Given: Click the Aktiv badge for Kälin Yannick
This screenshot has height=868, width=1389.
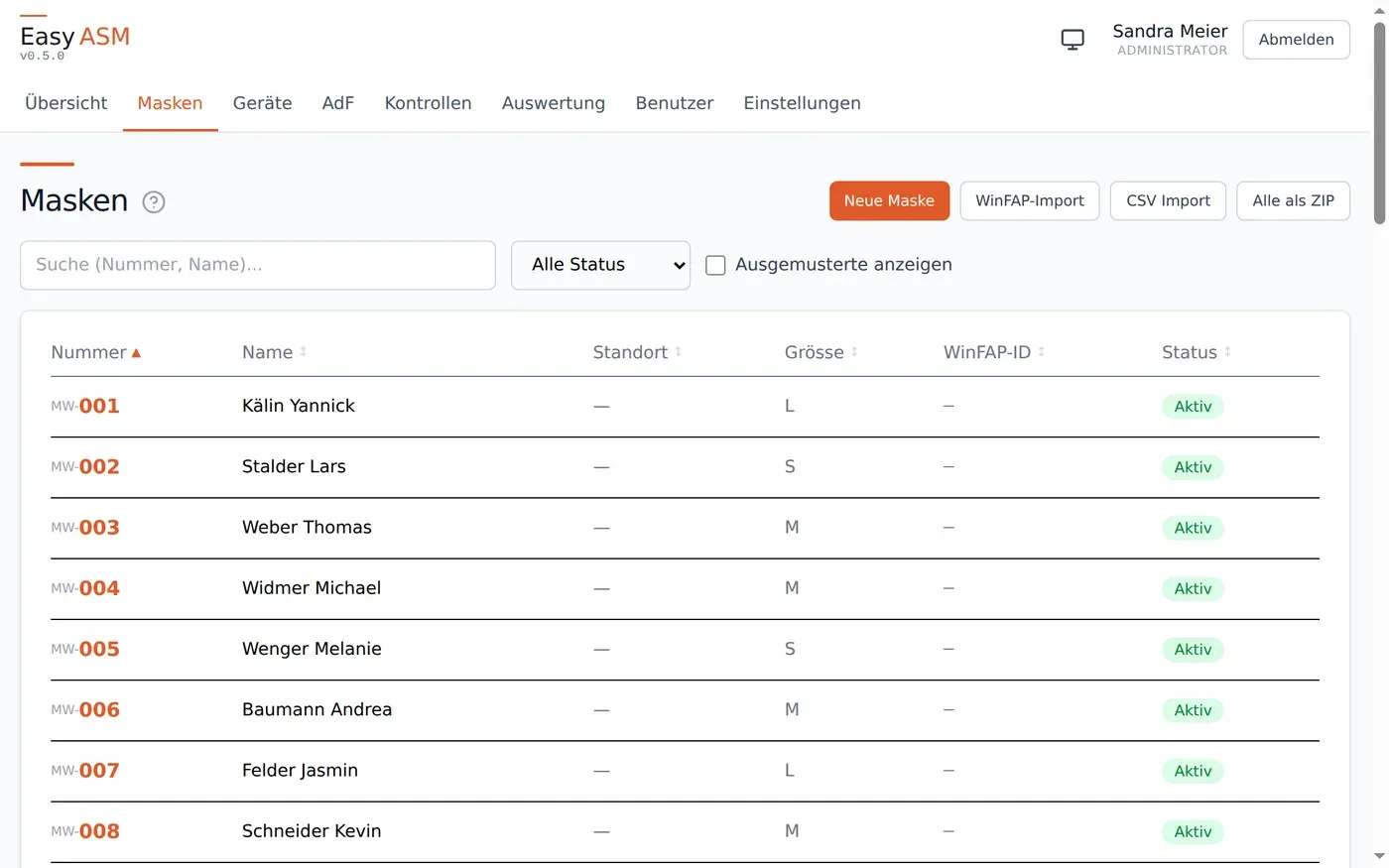Looking at the screenshot, I should coord(1193,407).
